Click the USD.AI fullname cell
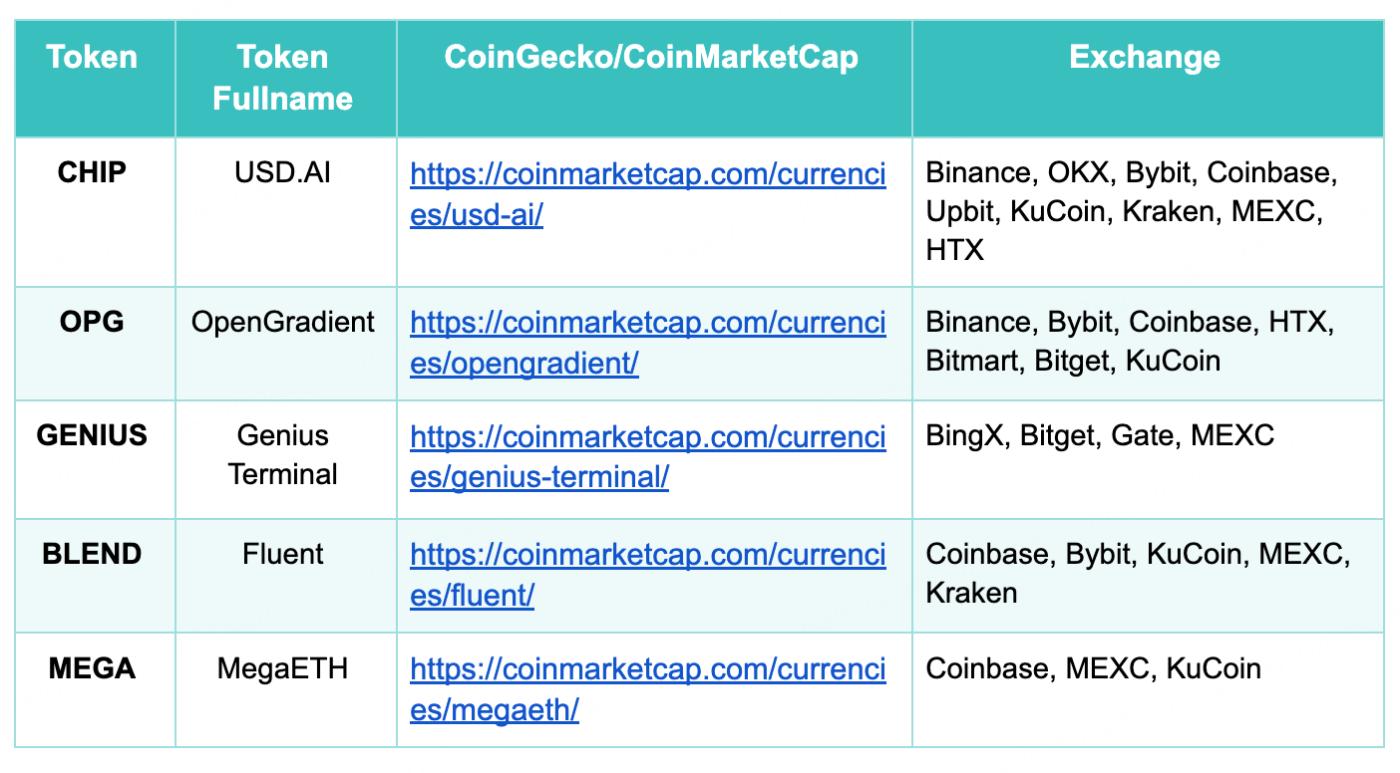1400x773 pixels. pos(283,173)
